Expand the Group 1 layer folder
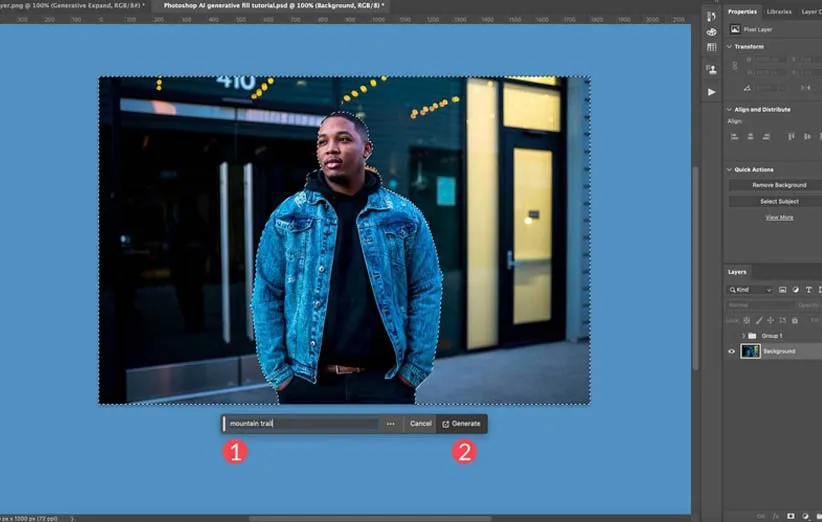The image size is (822, 522). (743, 336)
